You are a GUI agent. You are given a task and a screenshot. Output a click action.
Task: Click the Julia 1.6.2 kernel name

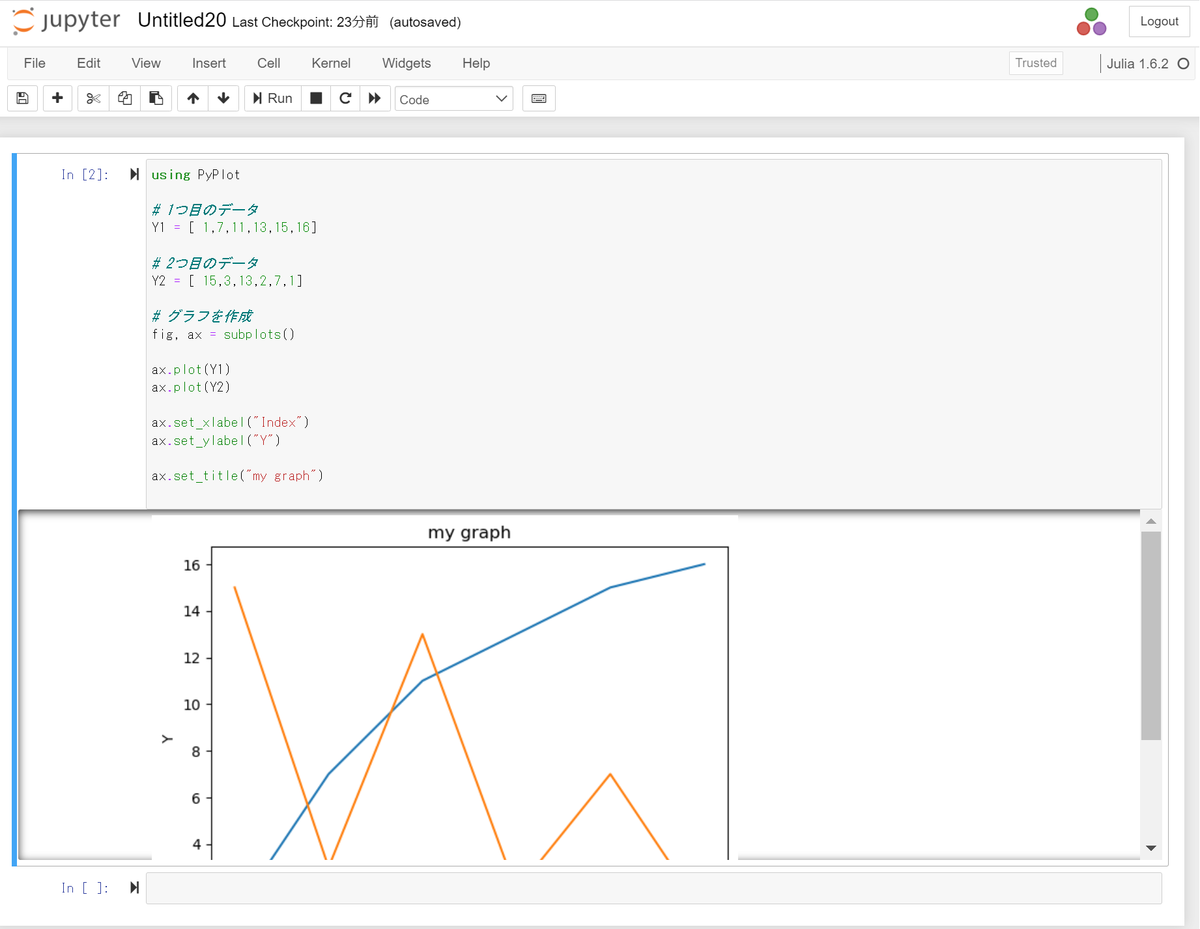[x=1137, y=63]
